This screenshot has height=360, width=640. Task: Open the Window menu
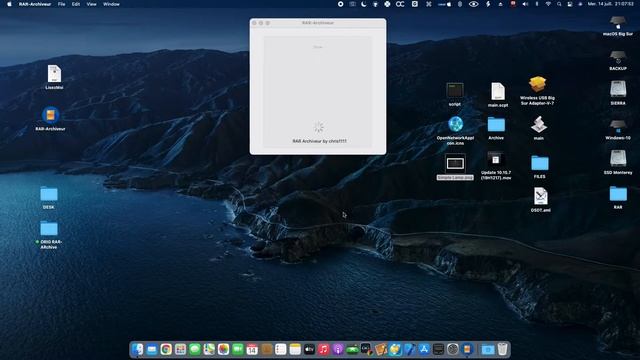point(111,4)
